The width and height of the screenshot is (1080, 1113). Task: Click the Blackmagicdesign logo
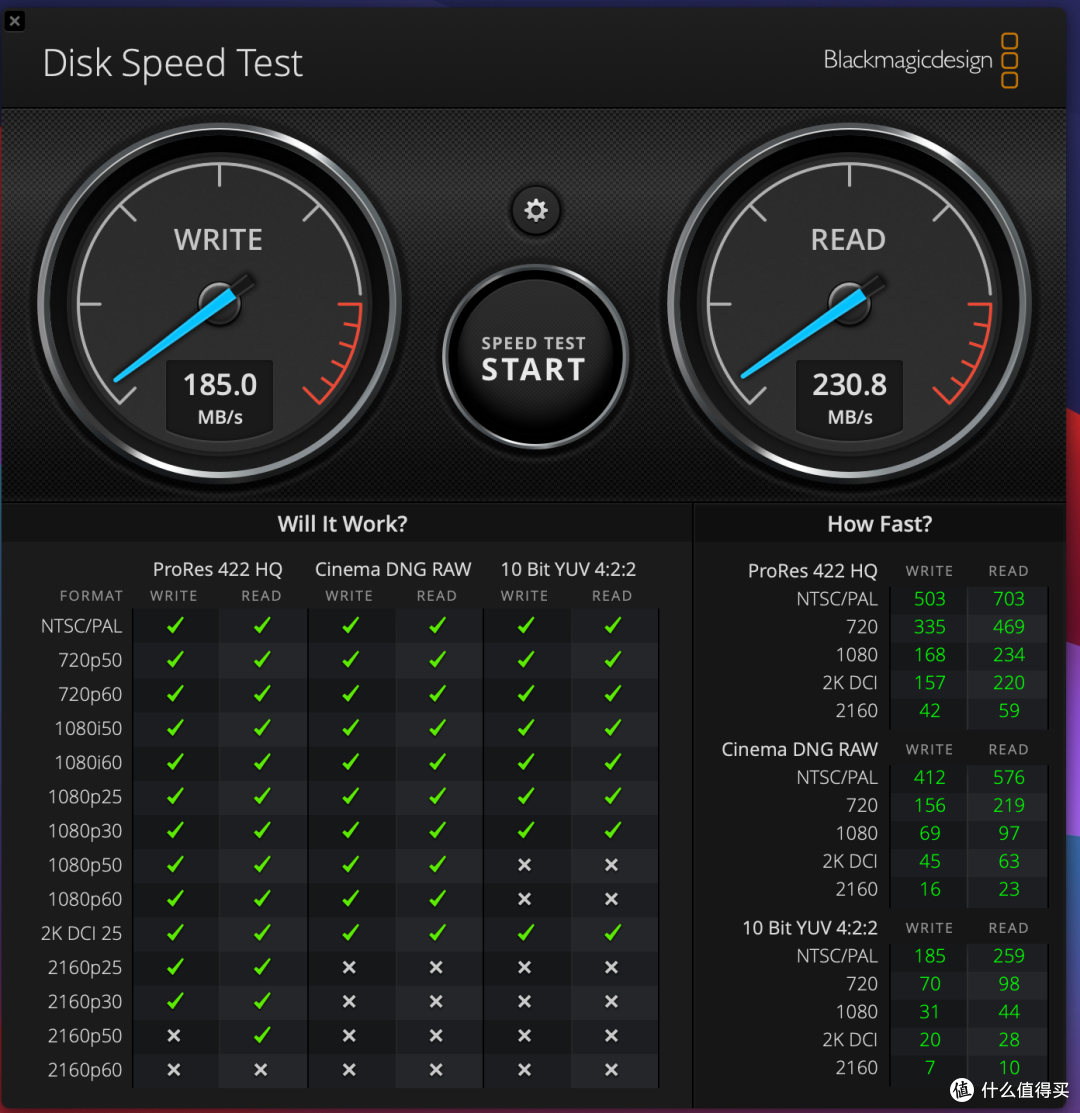coord(921,60)
